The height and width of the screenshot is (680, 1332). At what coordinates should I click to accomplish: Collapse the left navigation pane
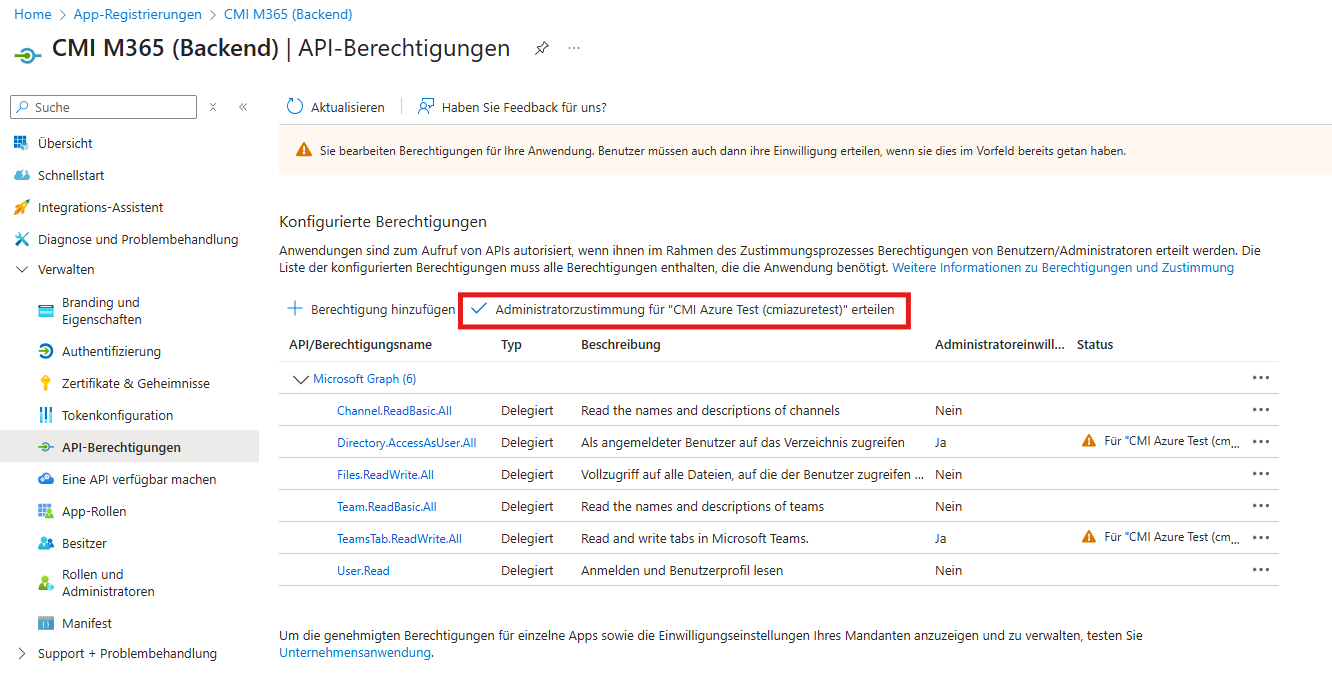coord(244,106)
